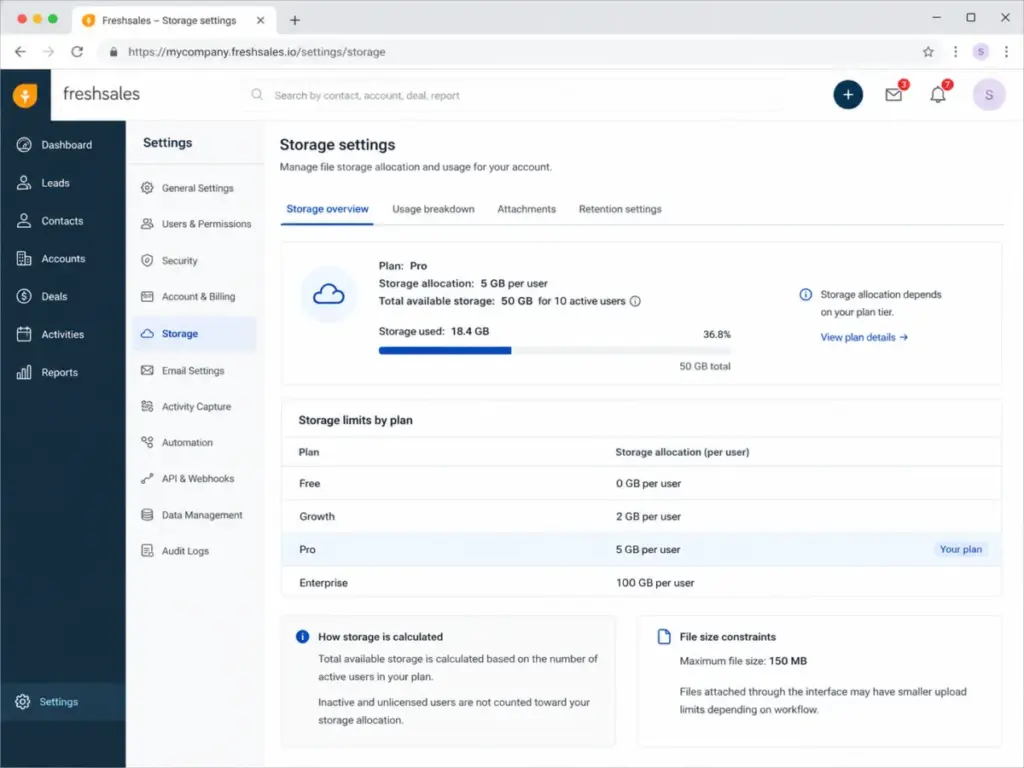Open Automation settings
Image resolution: width=1024 pixels, height=768 pixels.
pyautogui.click(x=177, y=442)
